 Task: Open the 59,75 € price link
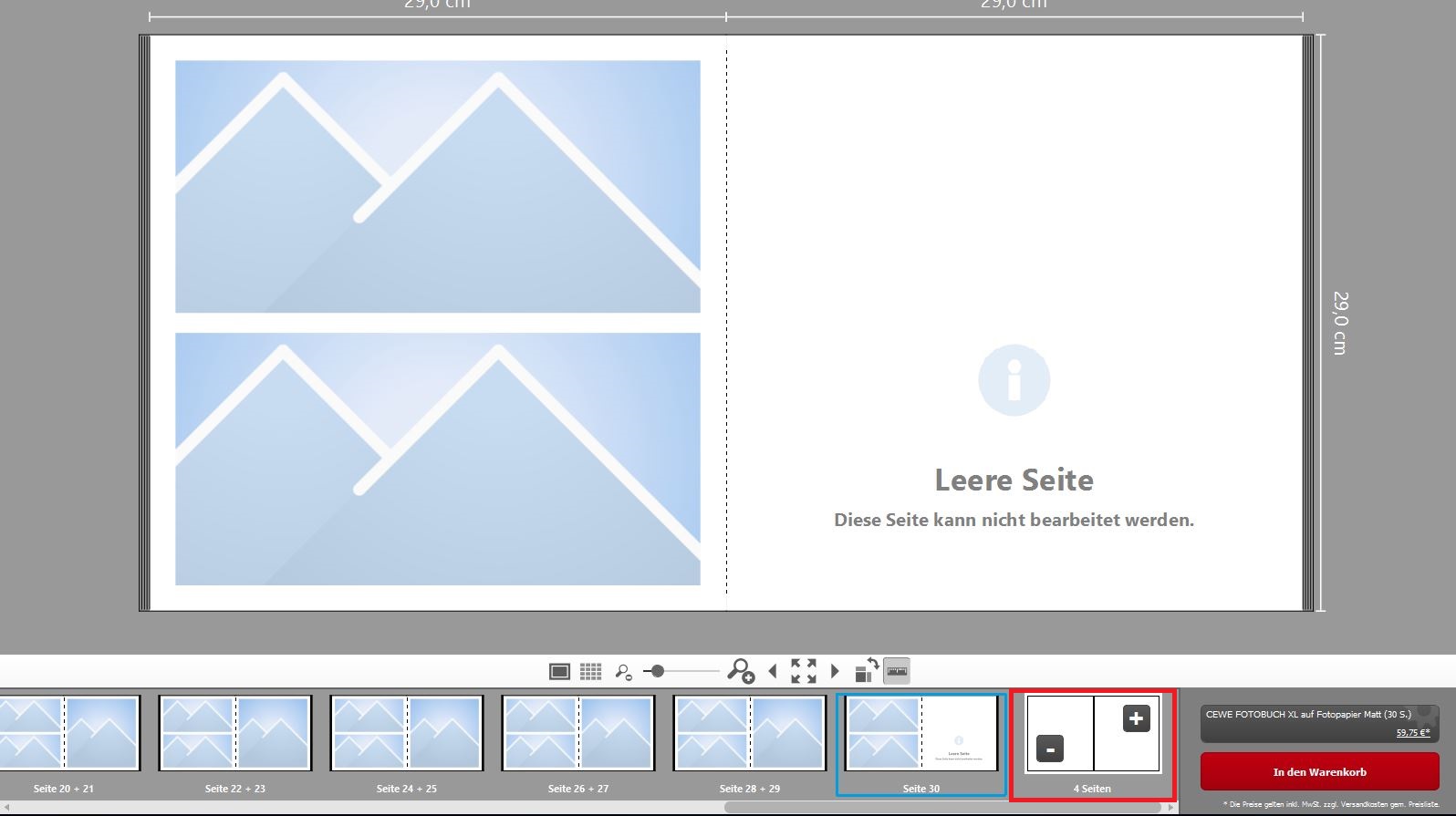click(1412, 732)
